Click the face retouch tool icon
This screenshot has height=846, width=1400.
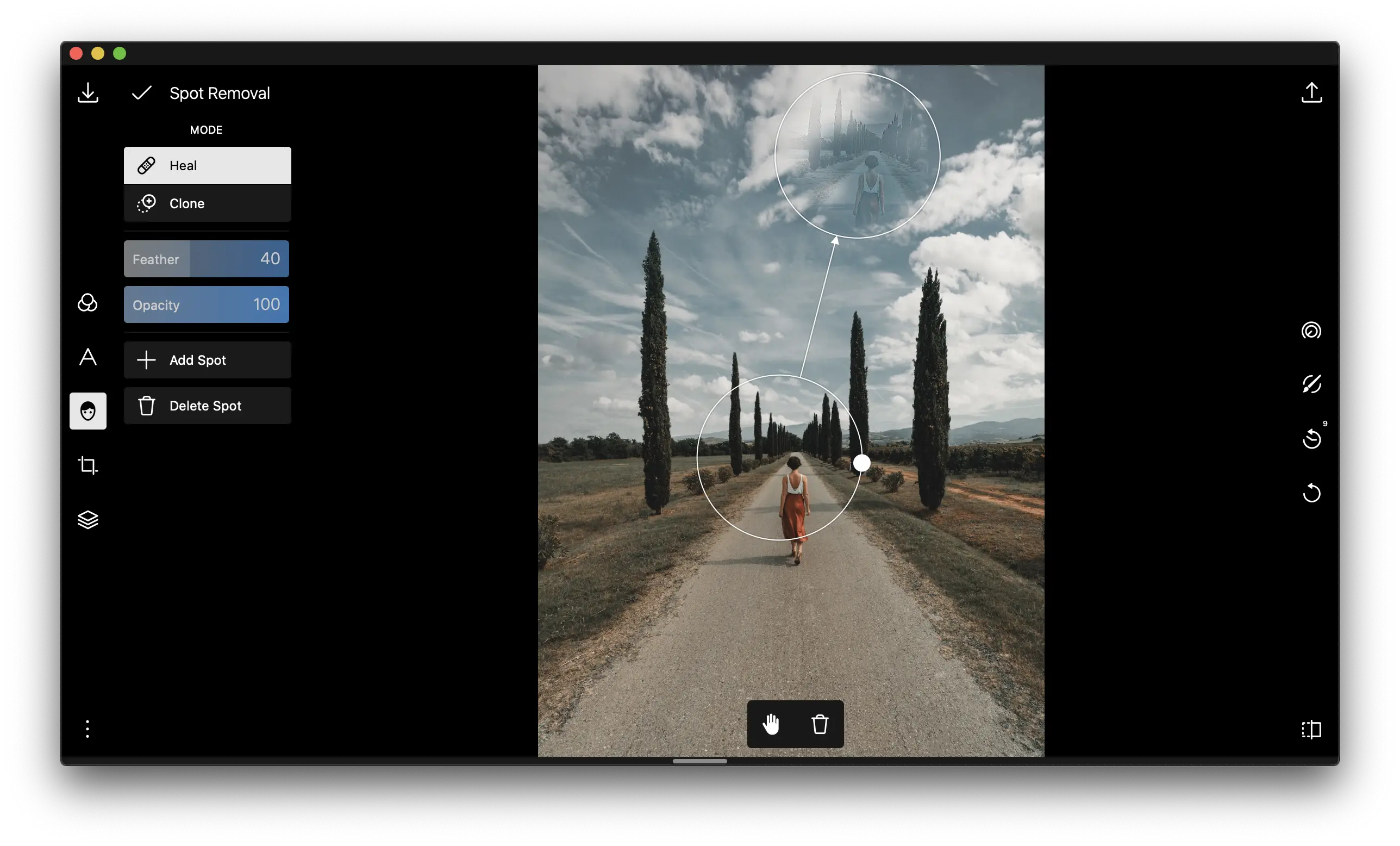coord(87,411)
